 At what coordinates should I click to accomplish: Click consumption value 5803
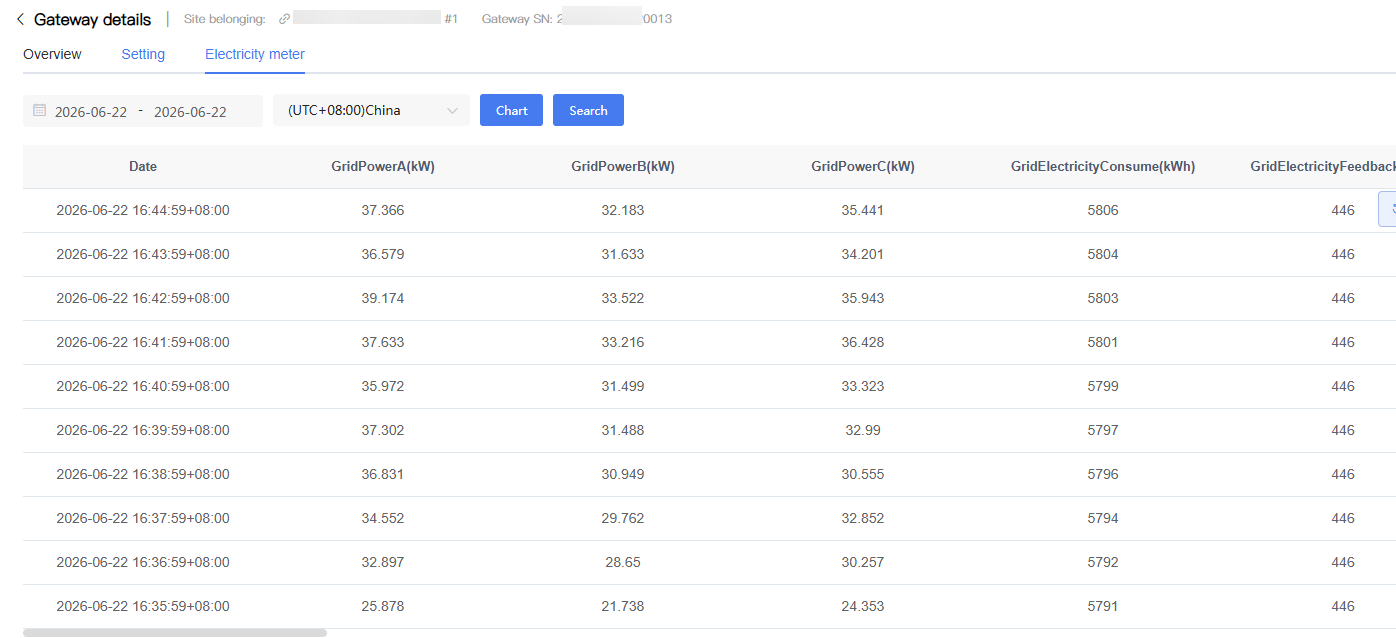1103,299
